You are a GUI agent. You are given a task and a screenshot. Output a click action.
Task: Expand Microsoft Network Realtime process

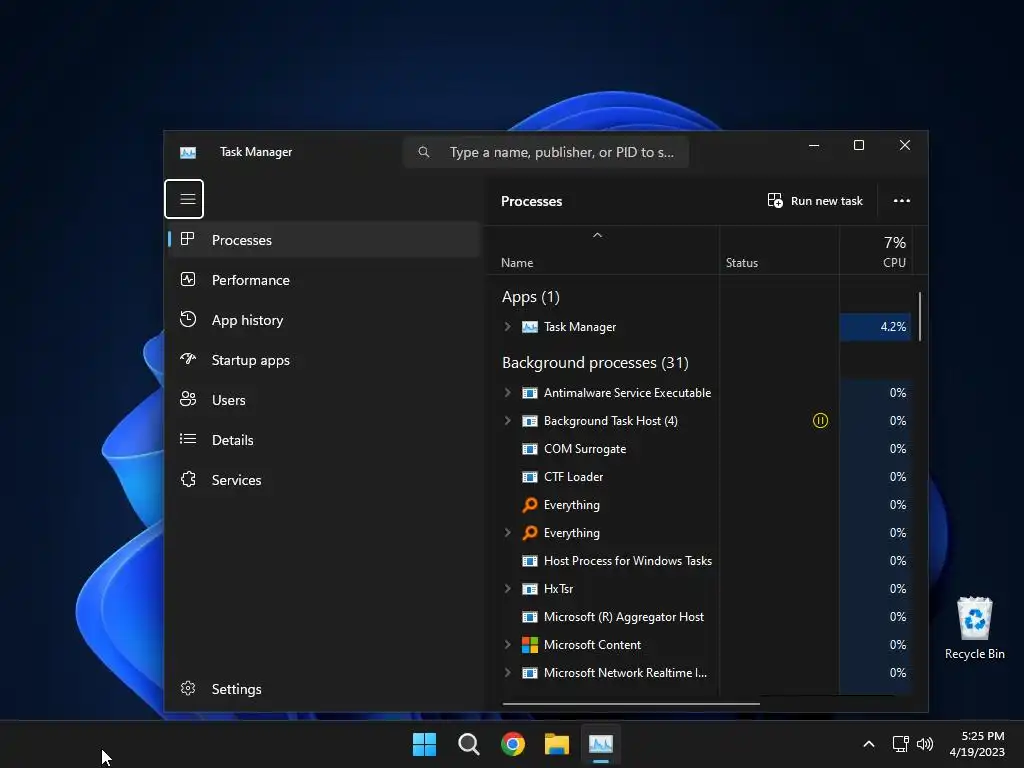pyautogui.click(x=507, y=673)
